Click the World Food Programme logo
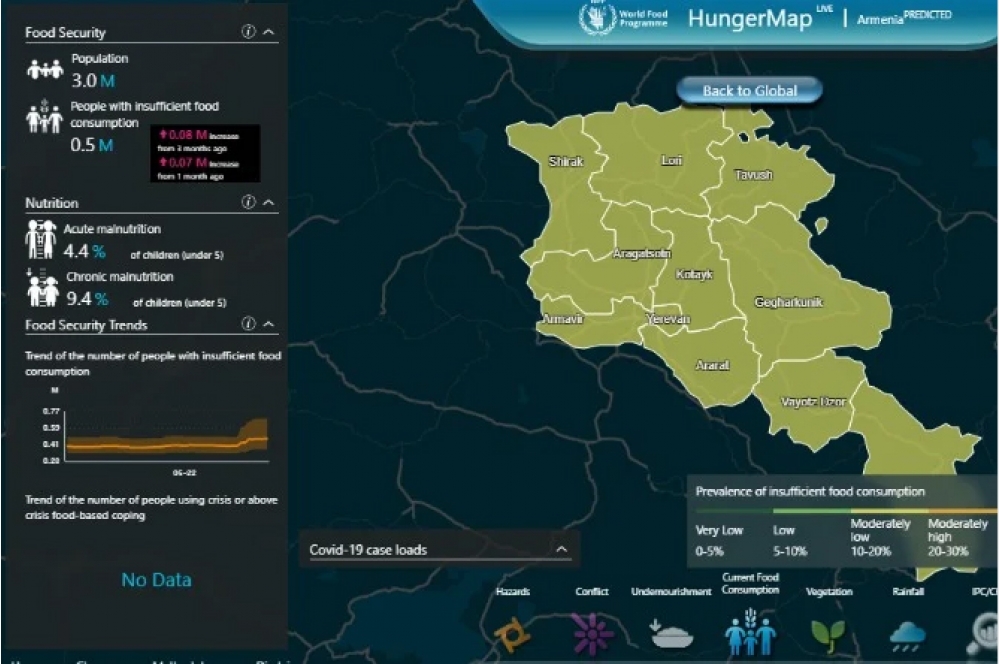The height and width of the screenshot is (664, 1000). pos(624,18)
